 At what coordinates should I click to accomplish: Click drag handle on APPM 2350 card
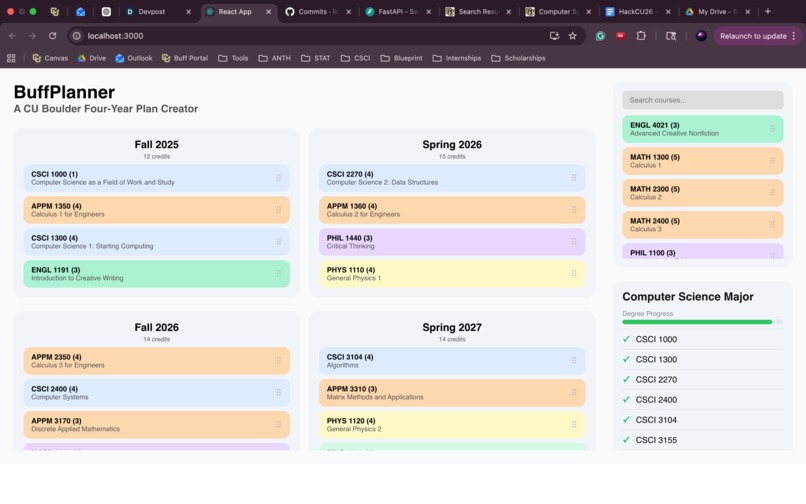[279, 361]
